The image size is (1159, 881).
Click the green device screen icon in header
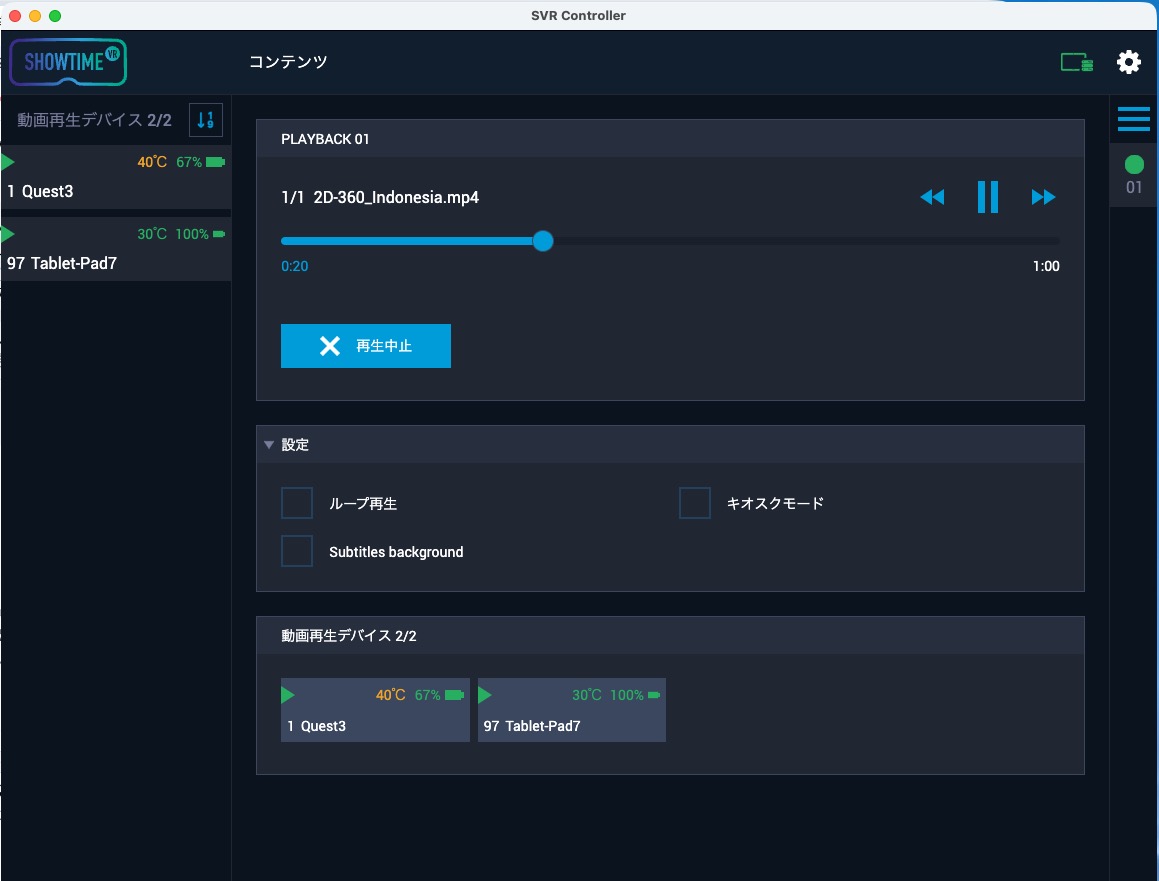coord(1076,62)
